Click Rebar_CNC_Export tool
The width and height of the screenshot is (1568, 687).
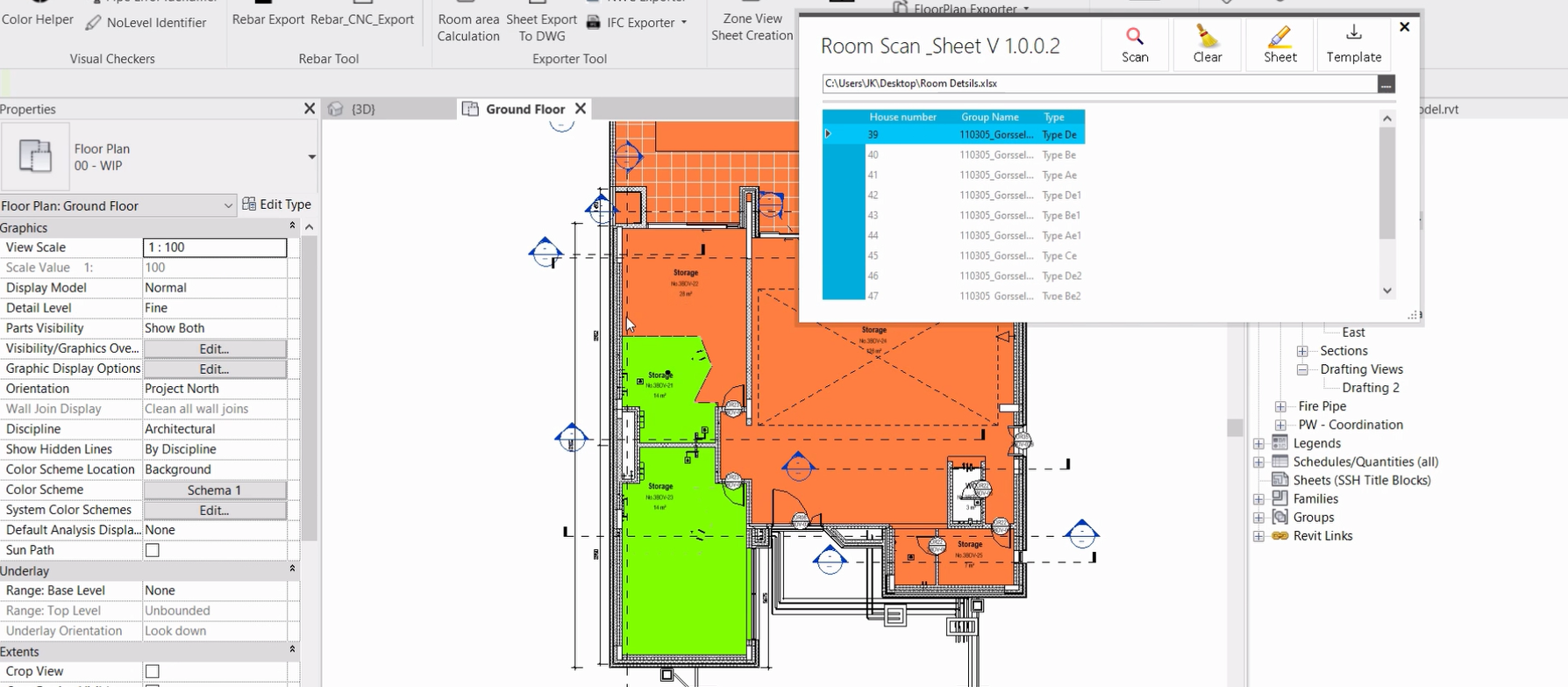tap(362, 19)
